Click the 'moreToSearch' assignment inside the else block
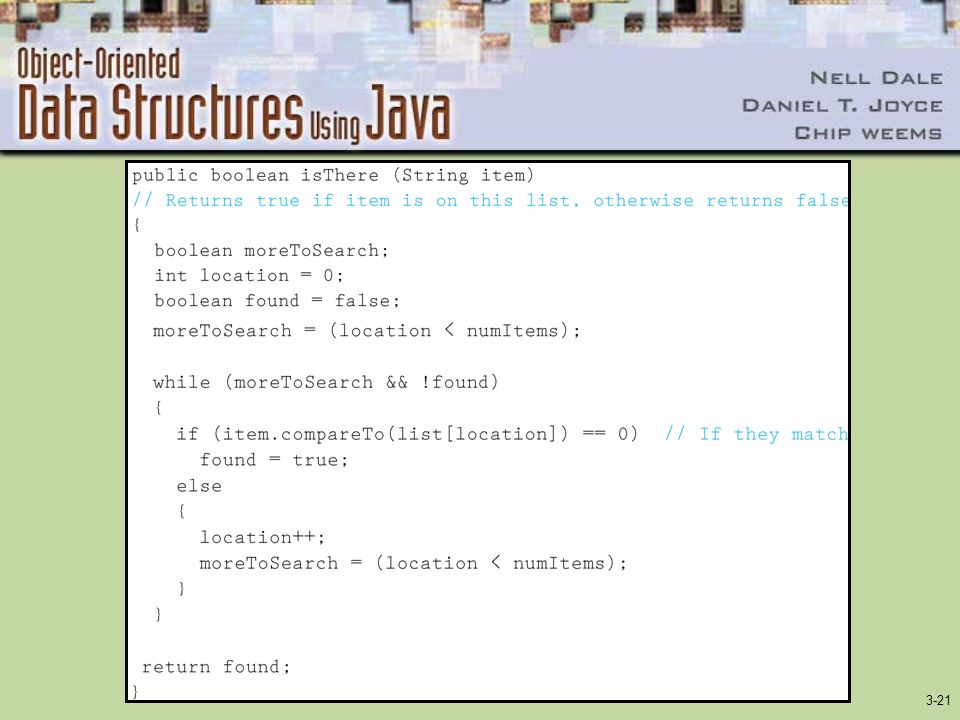960x720 pixels. click(413, 563)
